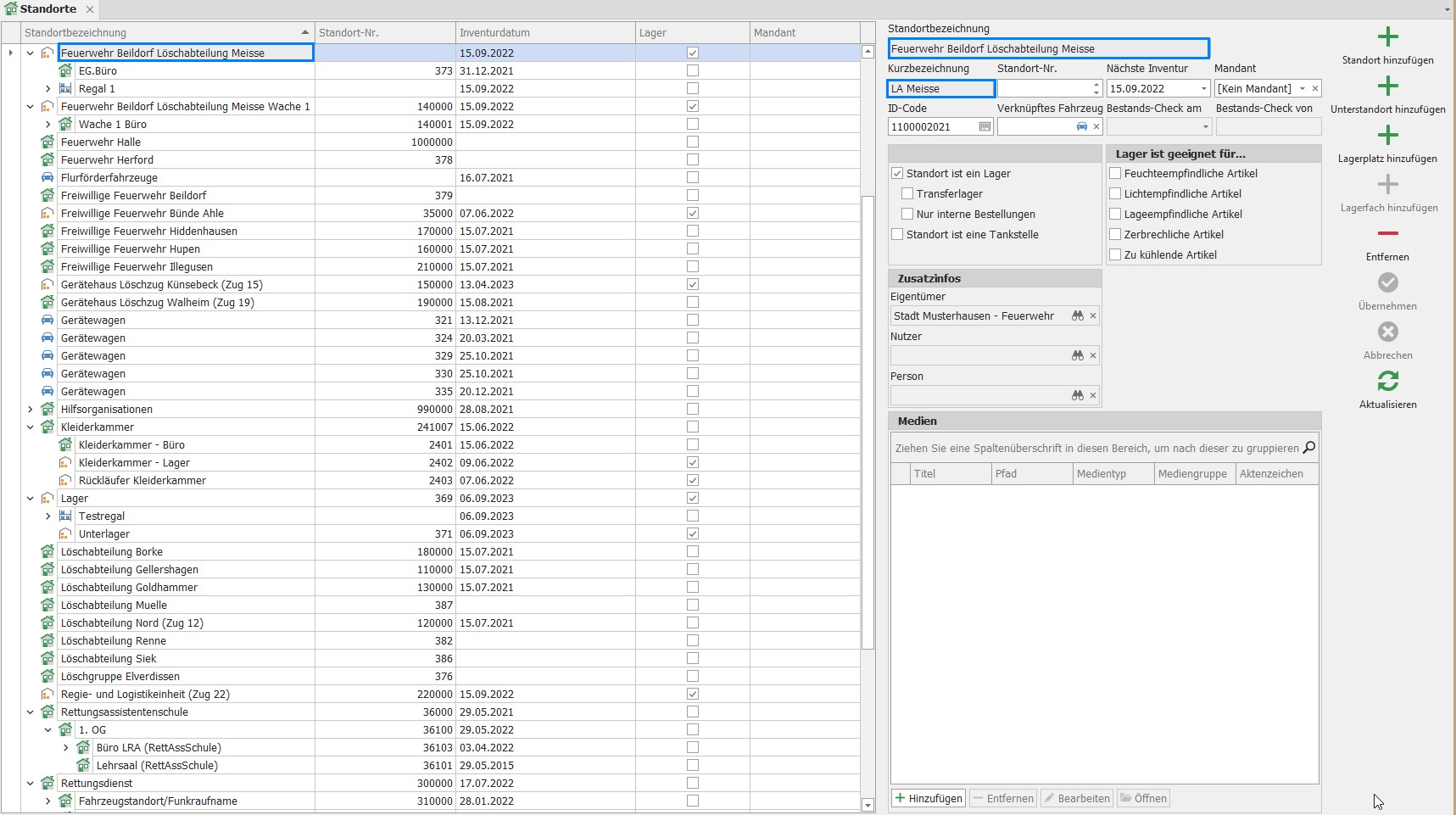This screenshot has width=1456, height=815.
Task: Select the Standorte tab
Action: click(x=47, y=9)
